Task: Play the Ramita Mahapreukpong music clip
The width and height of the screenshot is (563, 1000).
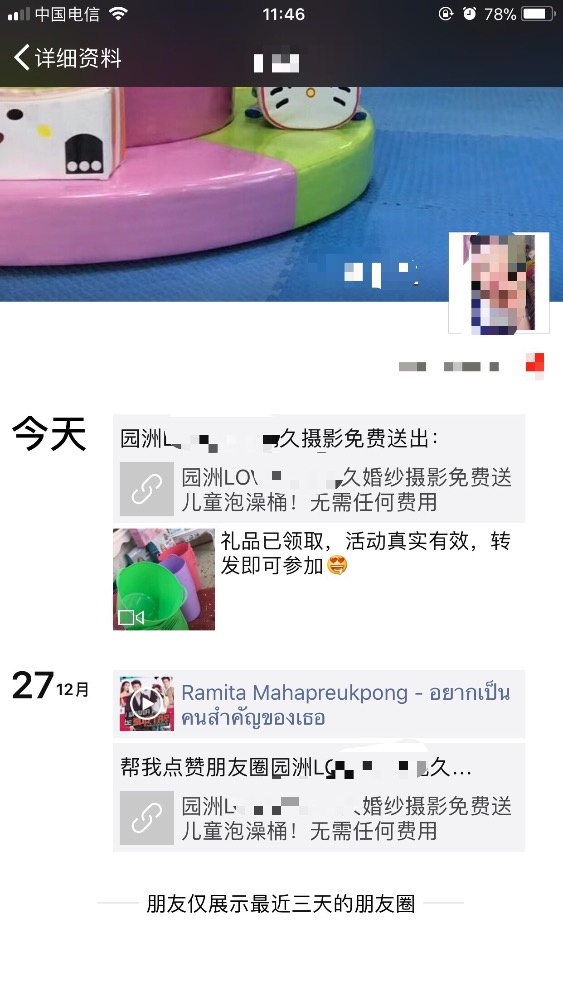Action: click(147, 703)
